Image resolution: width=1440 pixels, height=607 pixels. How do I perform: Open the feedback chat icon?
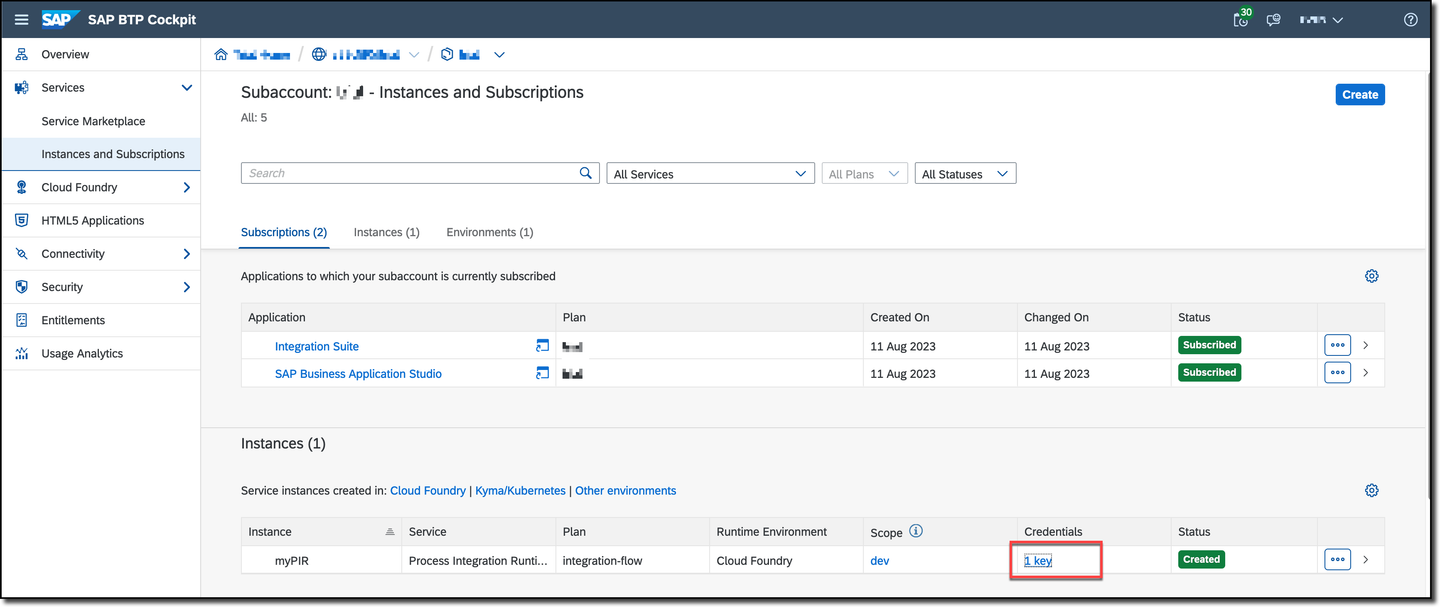(1273, 19)
